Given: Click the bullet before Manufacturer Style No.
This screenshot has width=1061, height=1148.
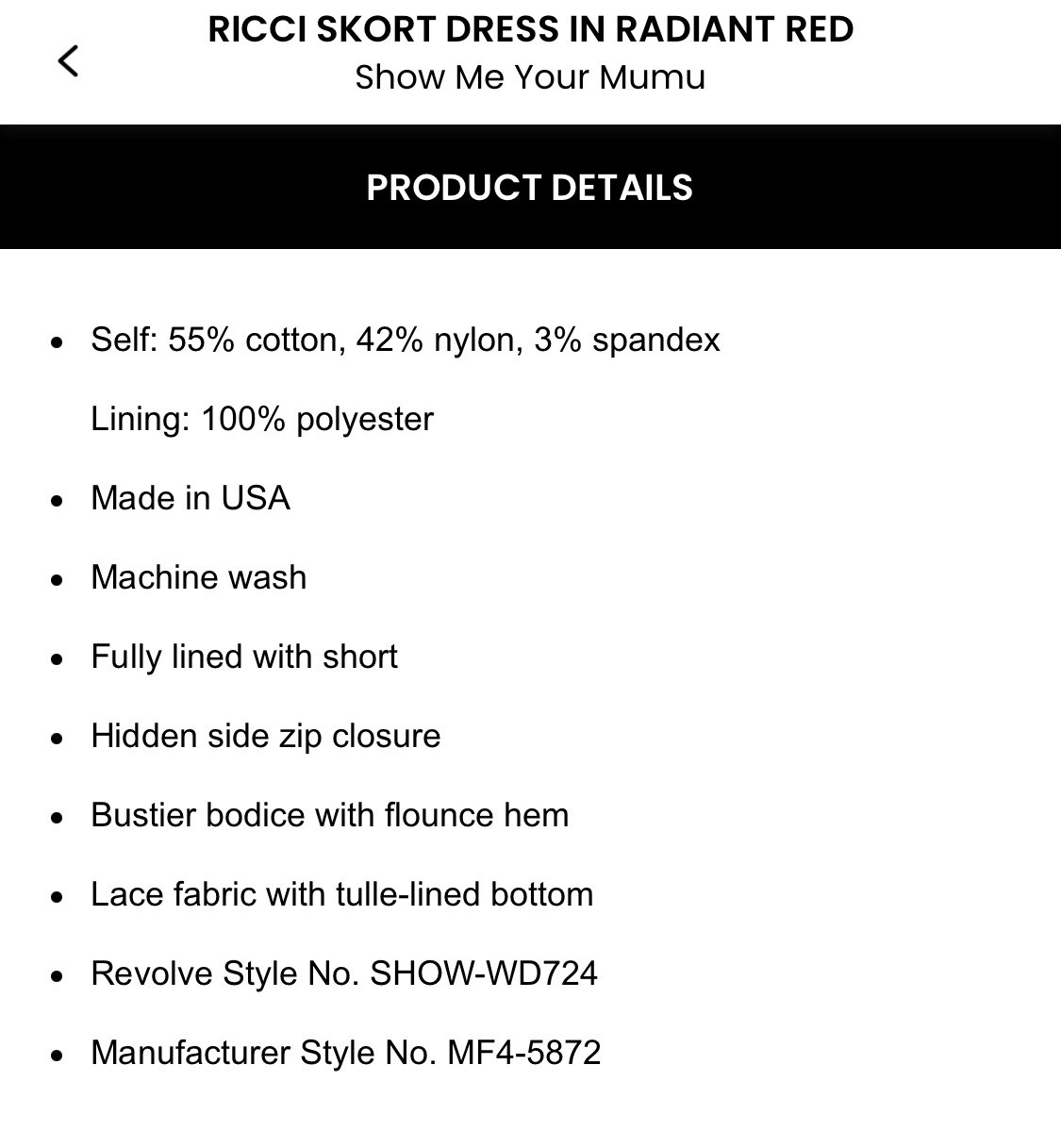Looking at the screenshot, I should [58, 1056].
